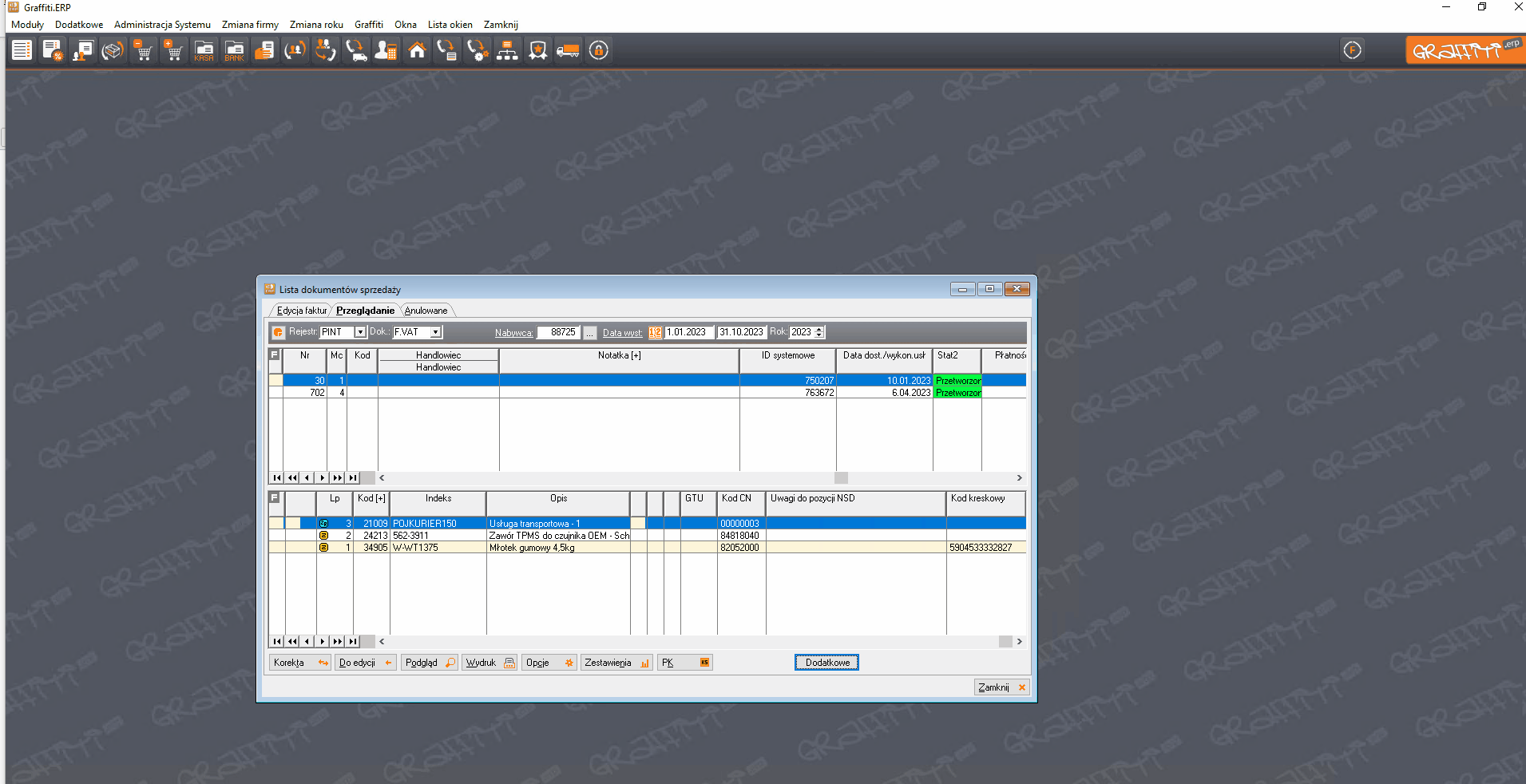Open the calendar picker beside Data wyst.
Image resolution: width=1526 pixels, height=784 pixels.
click(x=655, y=332)
